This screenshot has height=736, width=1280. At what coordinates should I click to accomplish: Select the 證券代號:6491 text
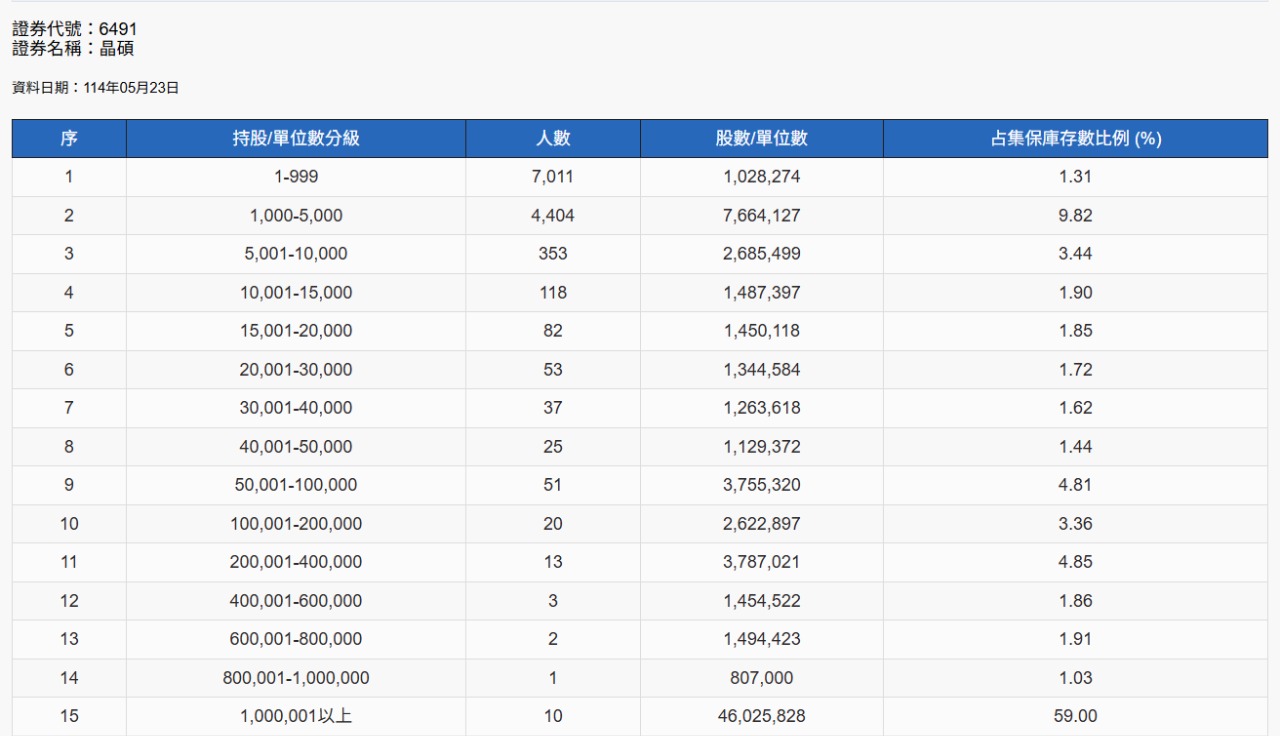click(x=75, y=30)
